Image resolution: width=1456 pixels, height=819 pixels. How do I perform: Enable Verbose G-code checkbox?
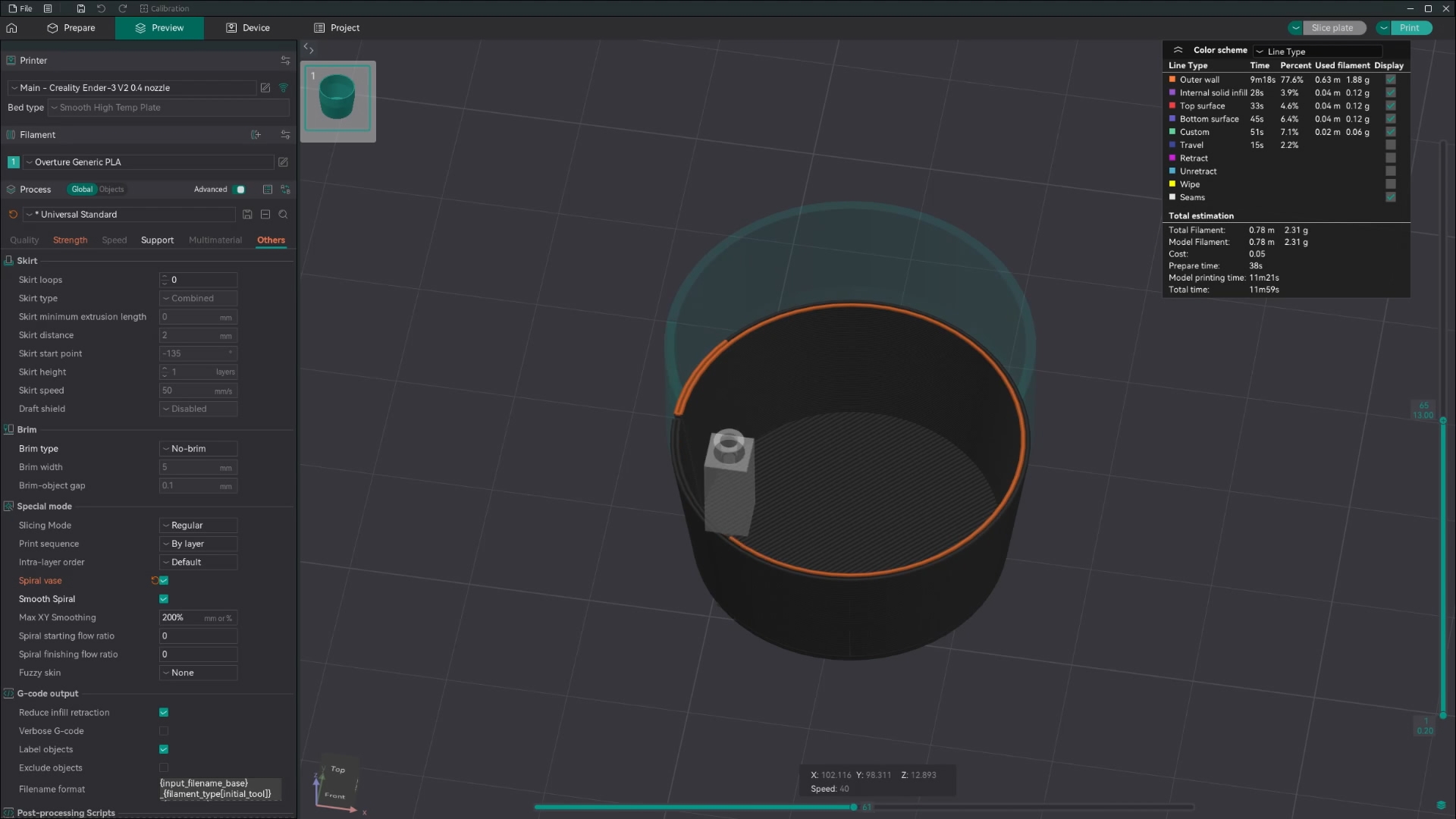164,731
